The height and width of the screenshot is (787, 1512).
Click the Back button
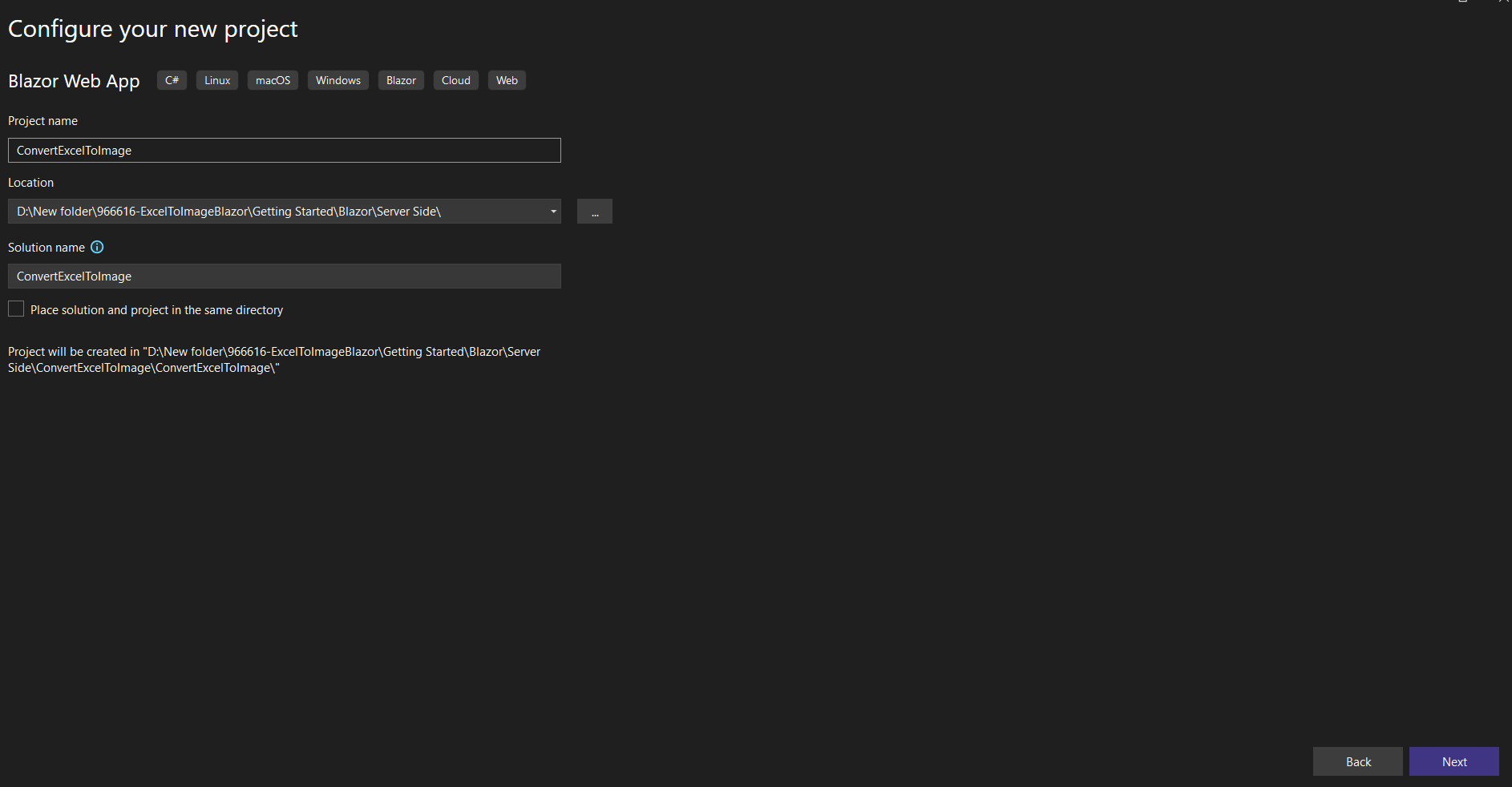1357,761
